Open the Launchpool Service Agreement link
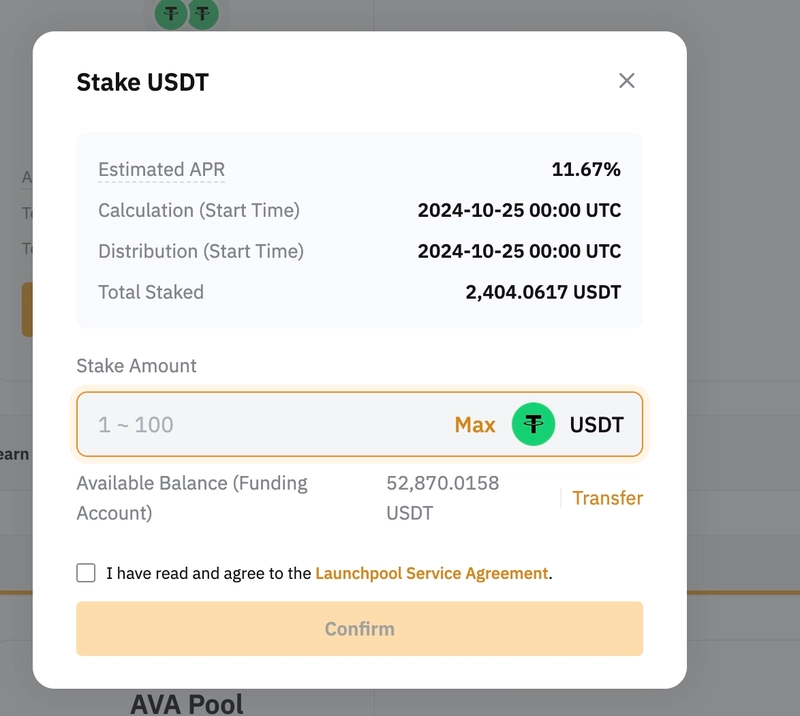 [432, 573]
